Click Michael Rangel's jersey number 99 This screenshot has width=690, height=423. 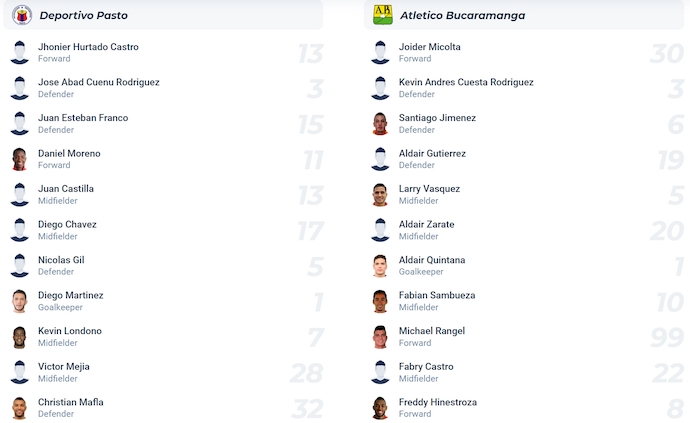click(x=666, y=338)
